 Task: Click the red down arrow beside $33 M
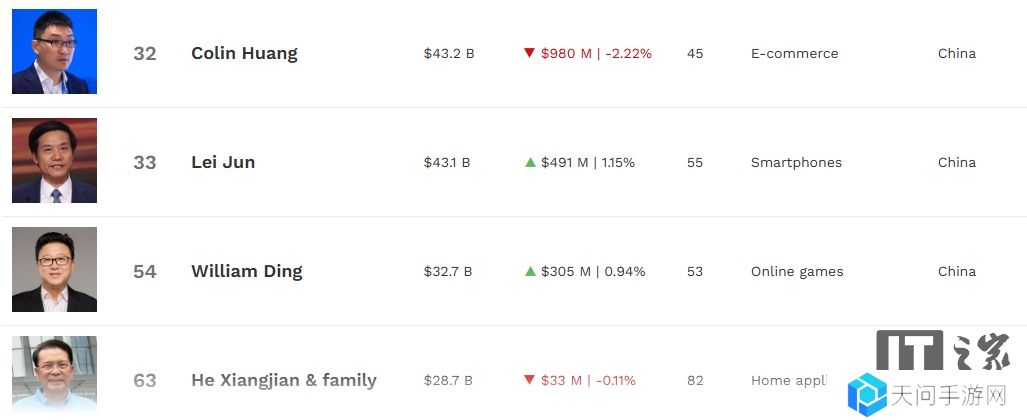pos(530,379)
